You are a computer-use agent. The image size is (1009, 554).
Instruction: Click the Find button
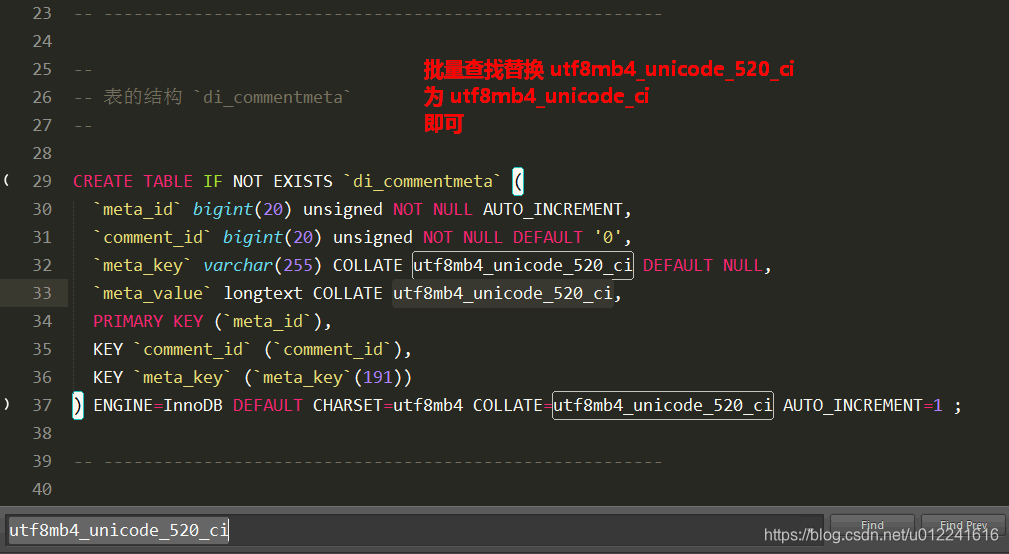tap(872, 525)
